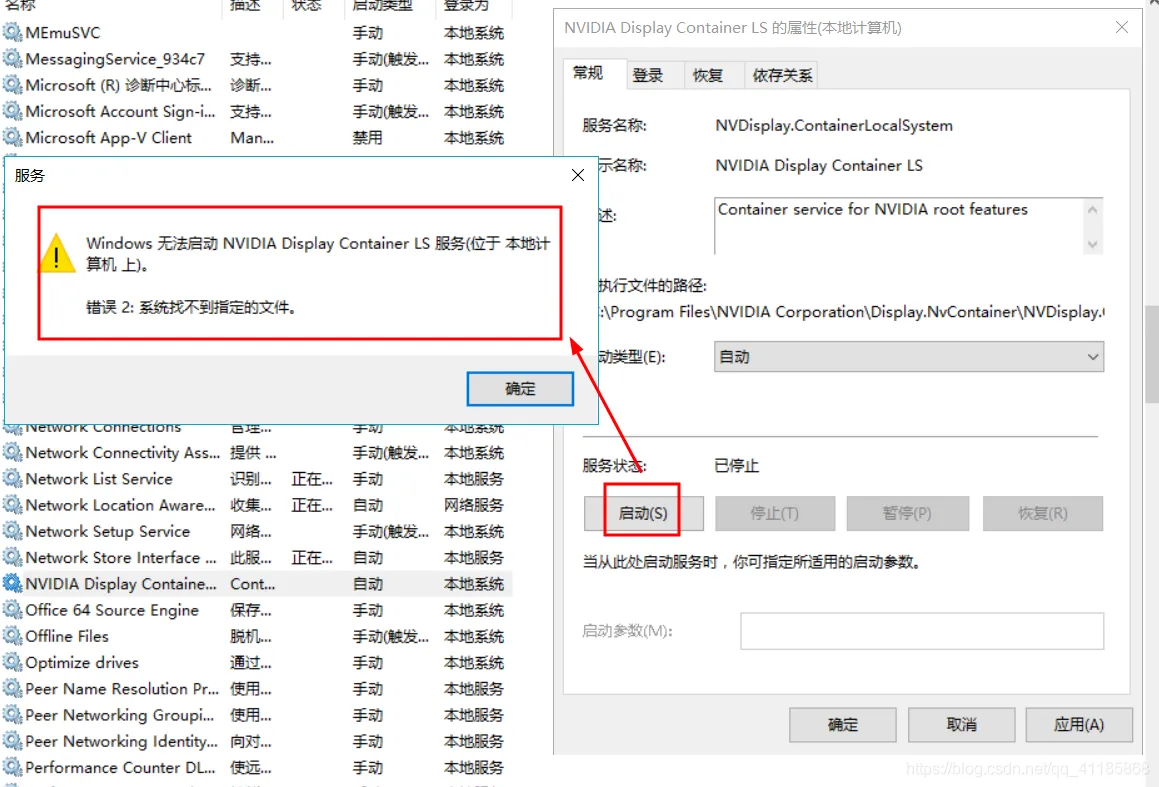The width and height of the screenshot is (1159, 787).
Task: Click 已停止 service status text
Action: click(x=736, y=466)
